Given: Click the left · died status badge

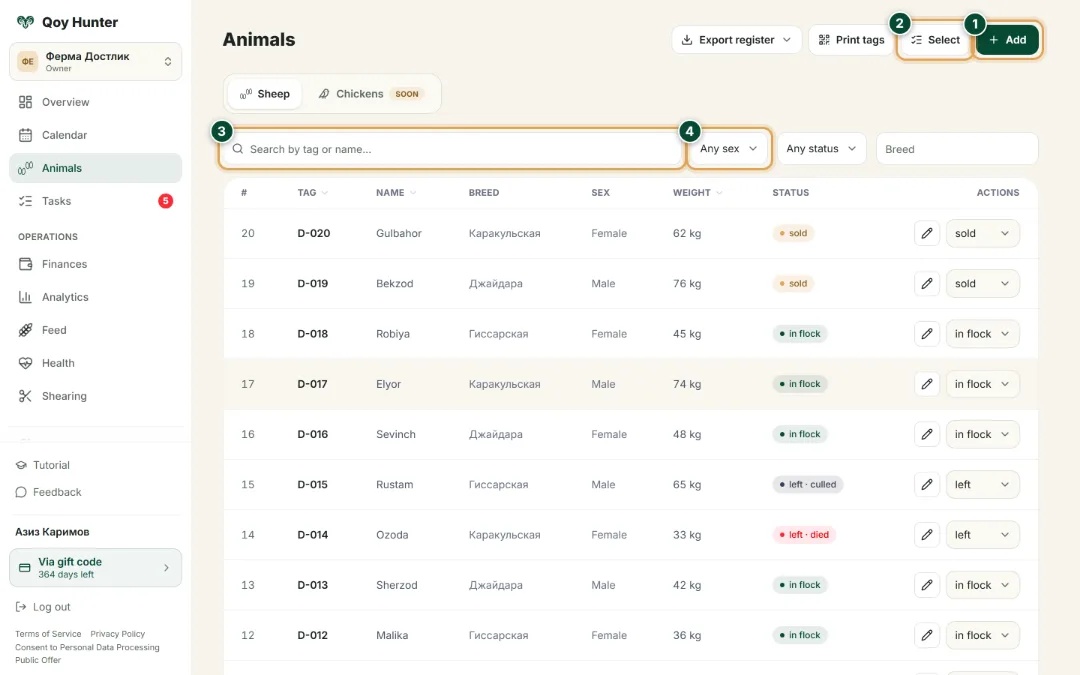Looking at the screenshot, I should 804,535.
